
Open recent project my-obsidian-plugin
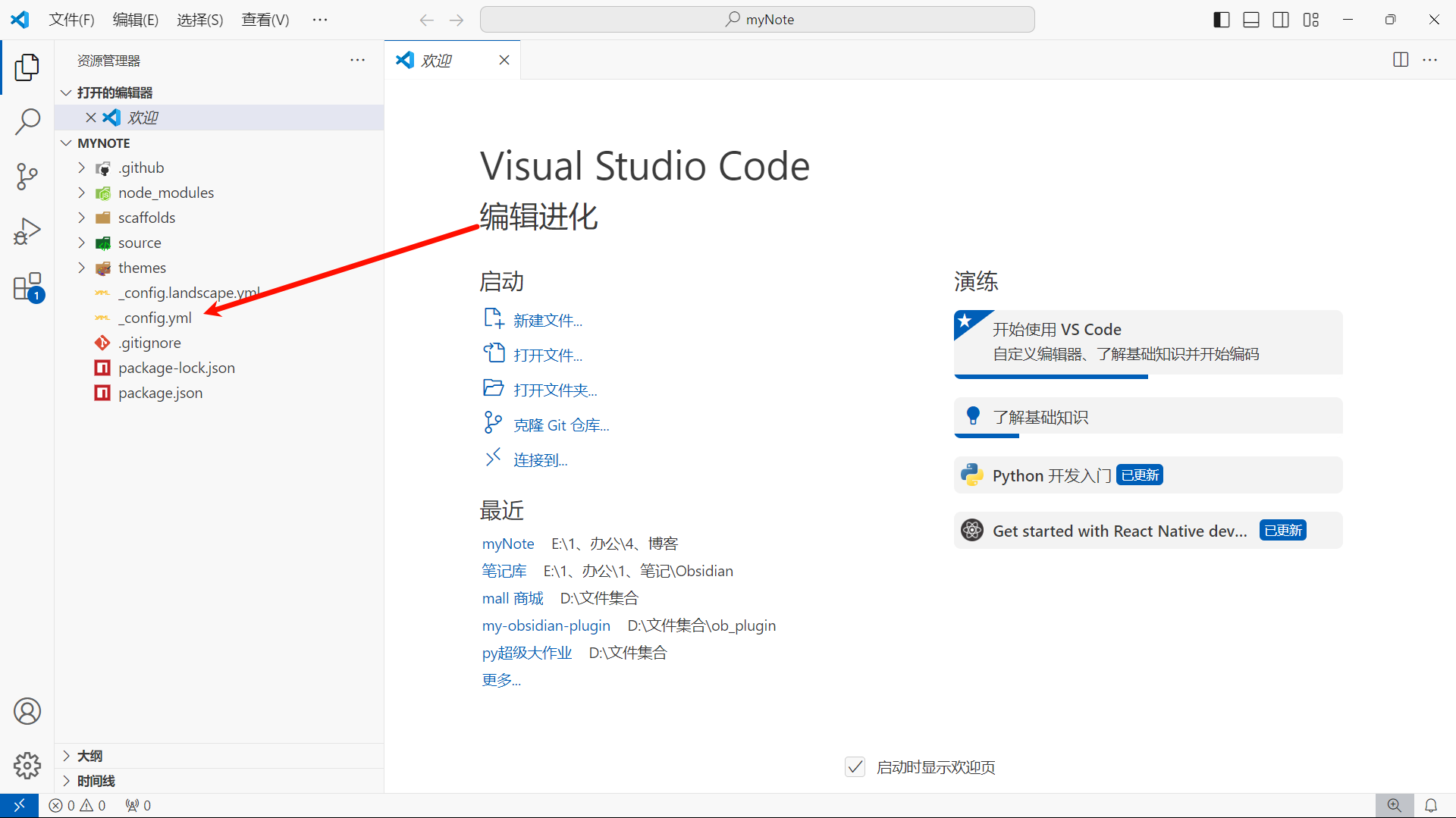coord(546,625)
